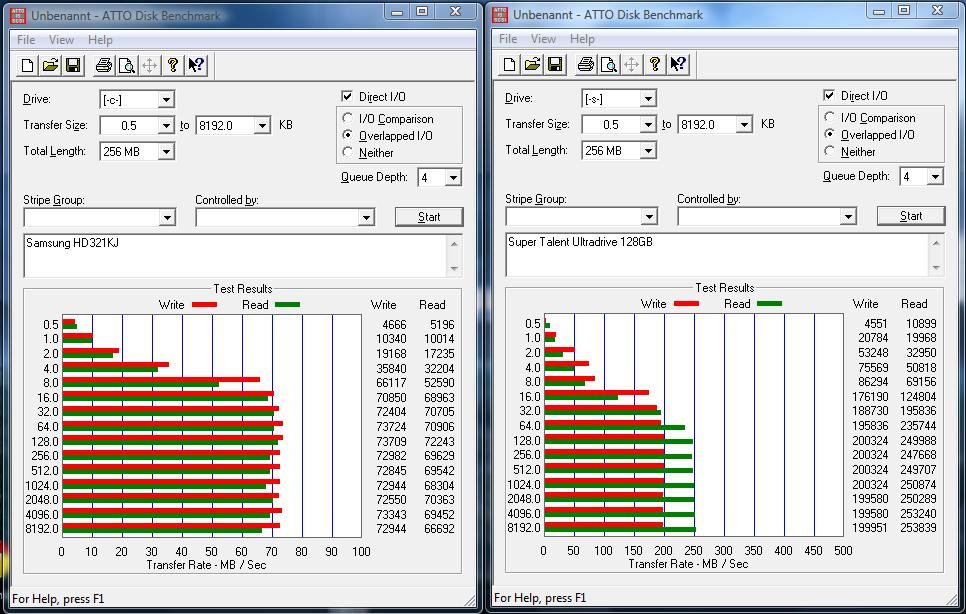Open Controlled by dropdown in right window

tap(848, 216)
